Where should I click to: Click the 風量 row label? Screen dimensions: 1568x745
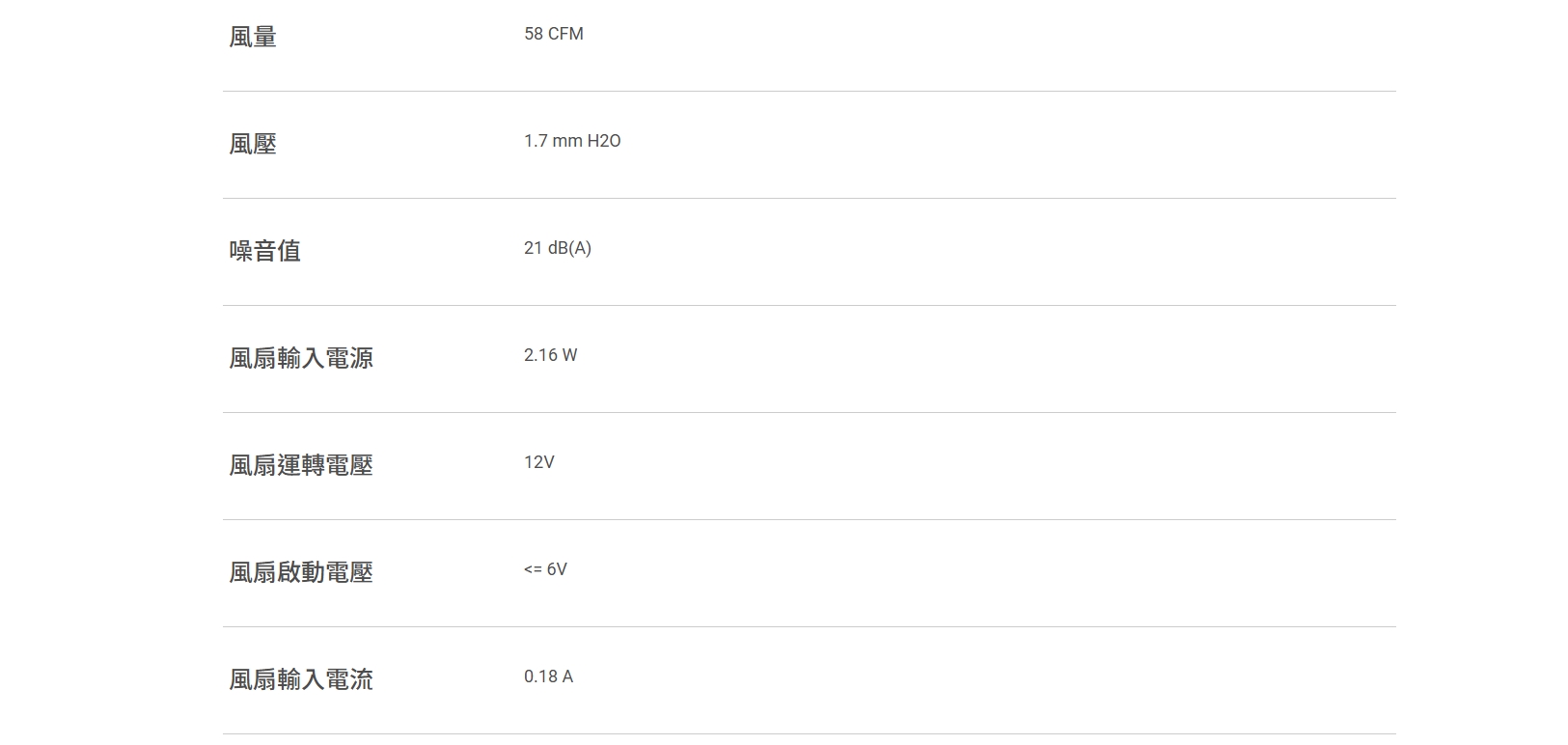click(x=253, y=37)
